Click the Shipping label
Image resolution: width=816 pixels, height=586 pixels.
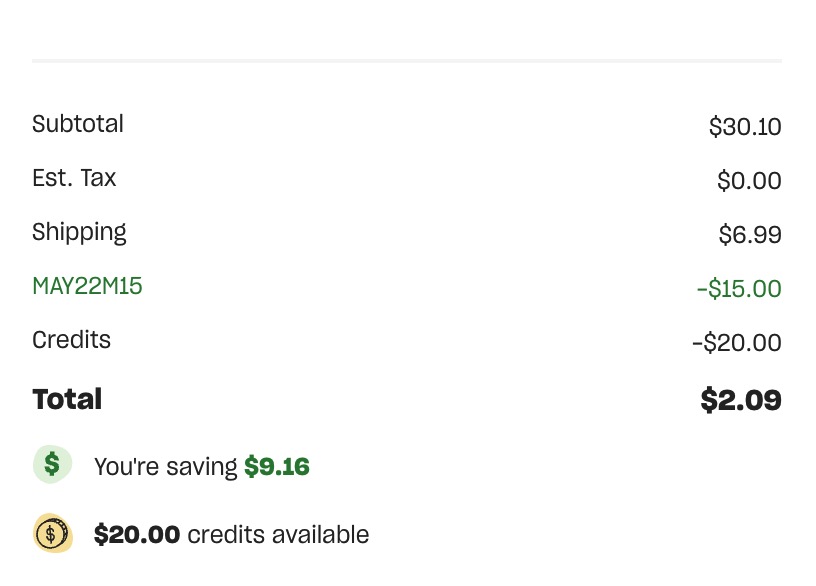79,233
